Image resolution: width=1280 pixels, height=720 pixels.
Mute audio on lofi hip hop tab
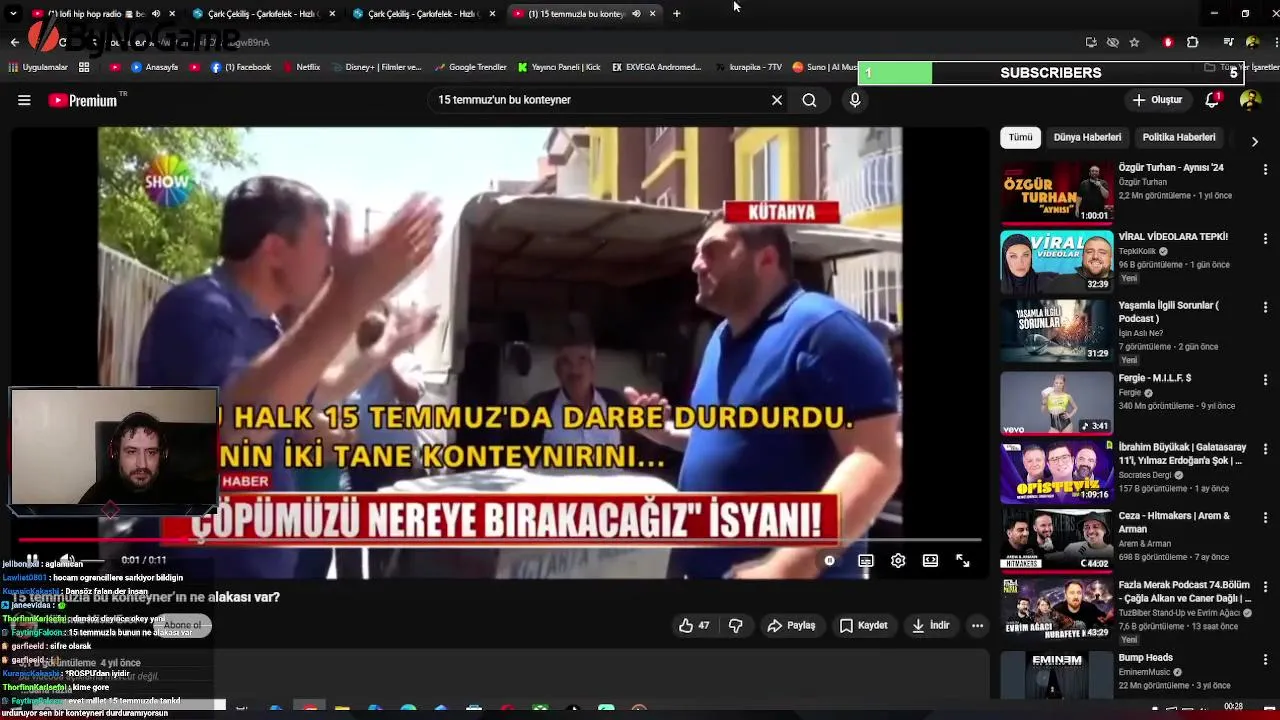click(155, 14)
